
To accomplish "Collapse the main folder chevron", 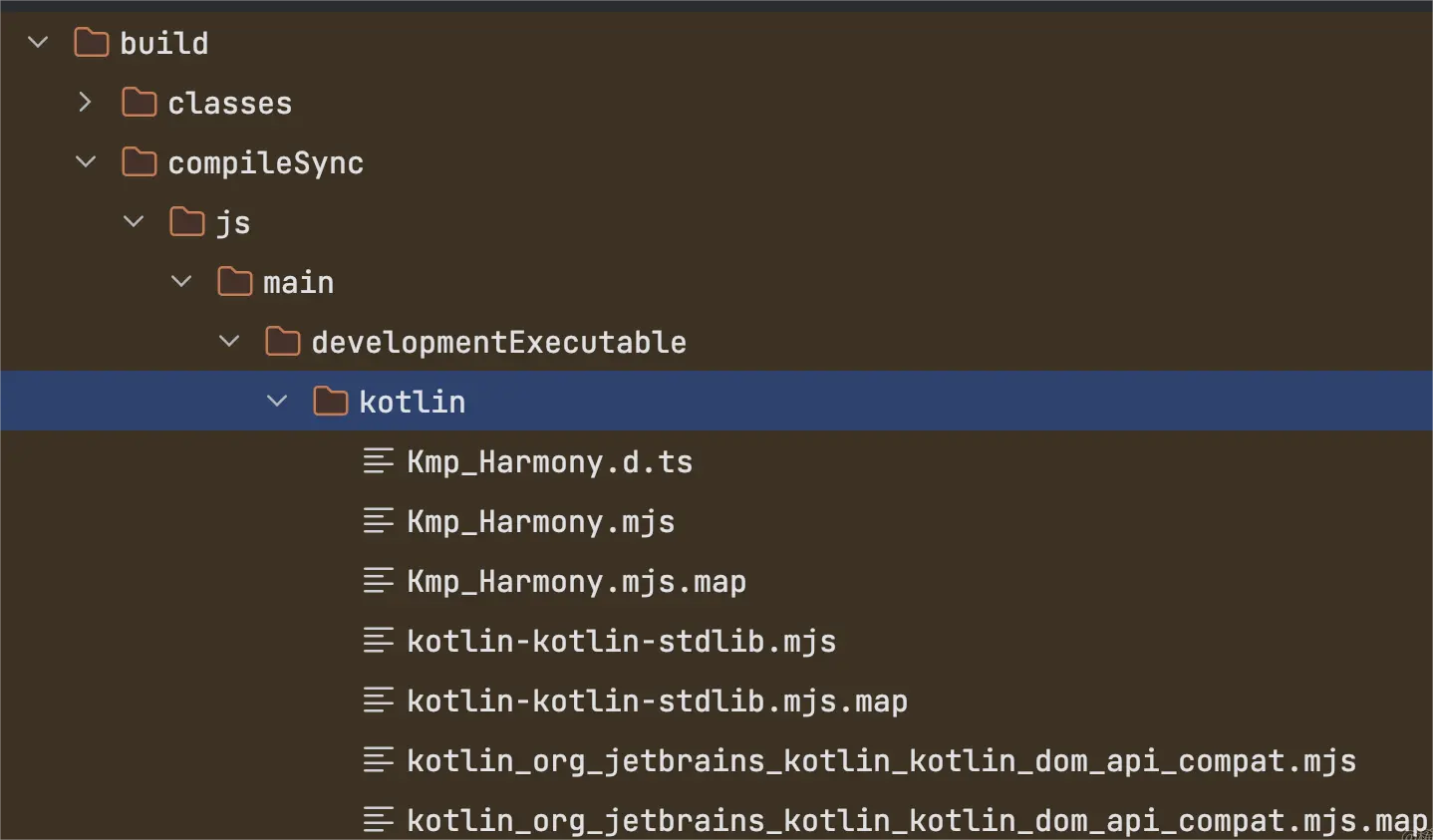I will [181, 282].
